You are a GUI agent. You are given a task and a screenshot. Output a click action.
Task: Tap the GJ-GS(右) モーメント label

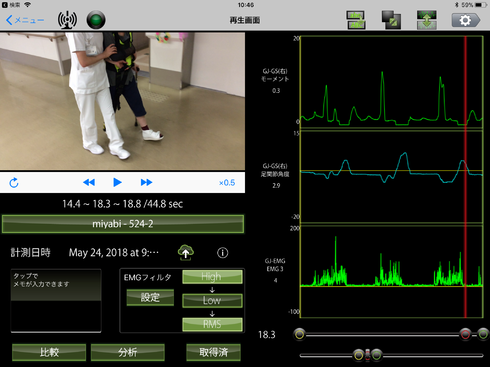(275, 75)
